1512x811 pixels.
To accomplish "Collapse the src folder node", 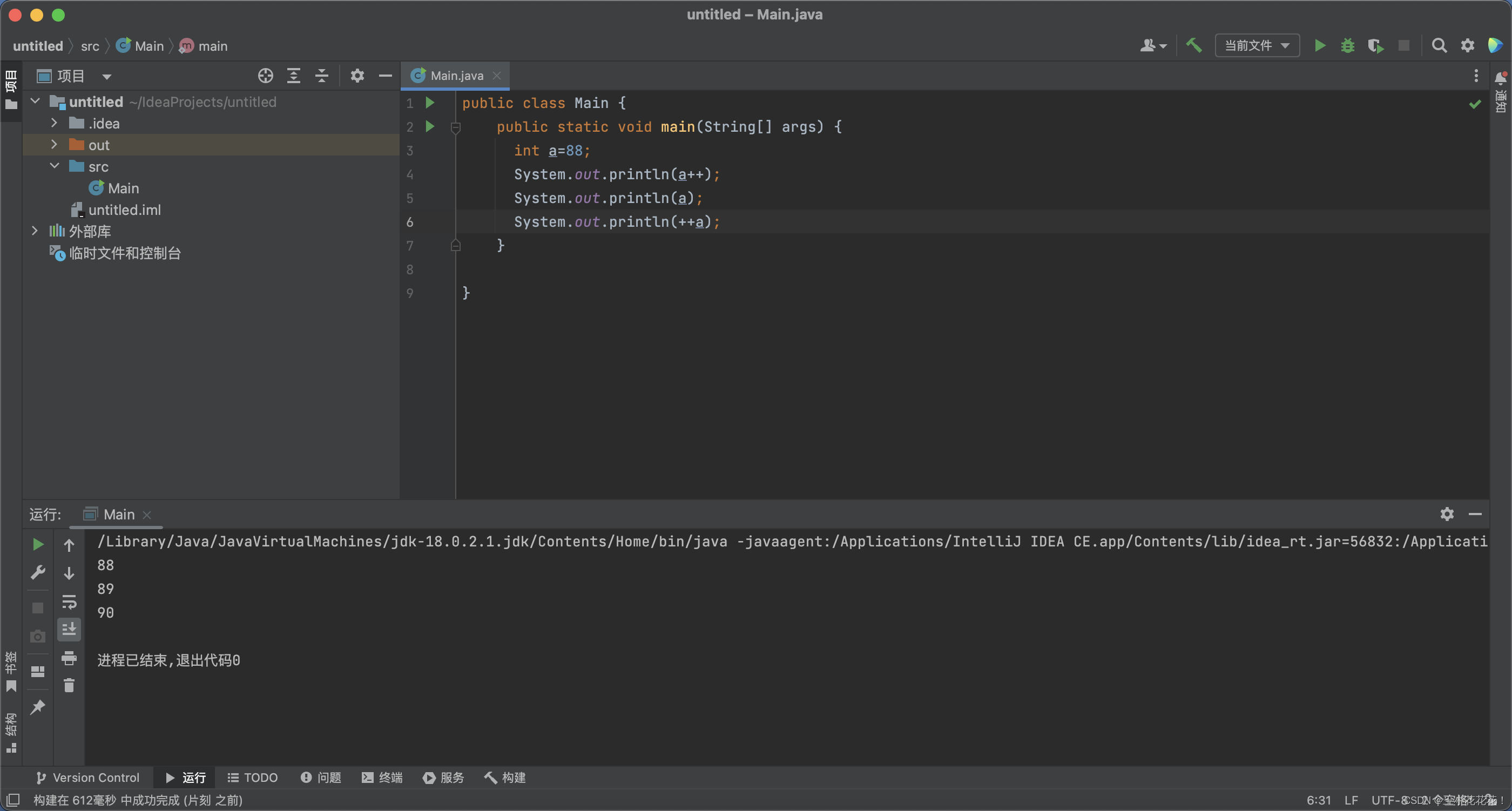I will [x=54, y=167].
